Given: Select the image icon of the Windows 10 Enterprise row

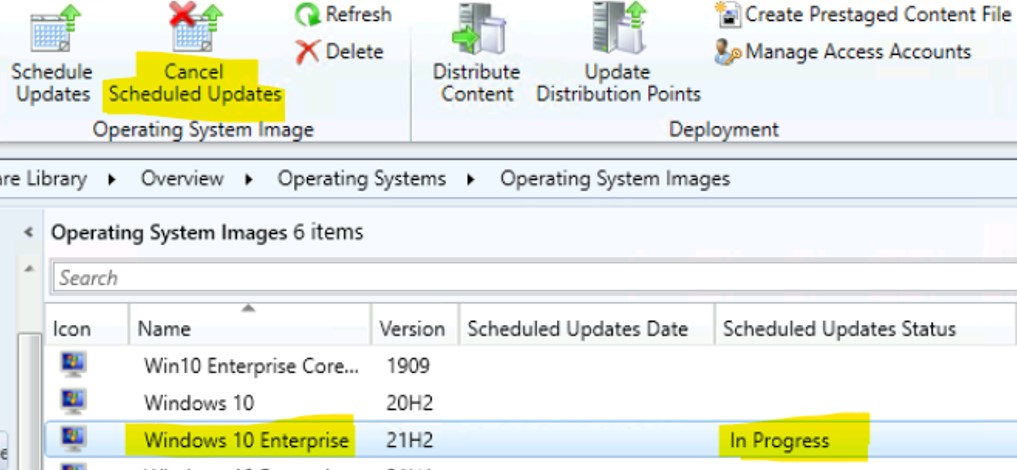Looking at the screenshot, I should pos(73,440).
